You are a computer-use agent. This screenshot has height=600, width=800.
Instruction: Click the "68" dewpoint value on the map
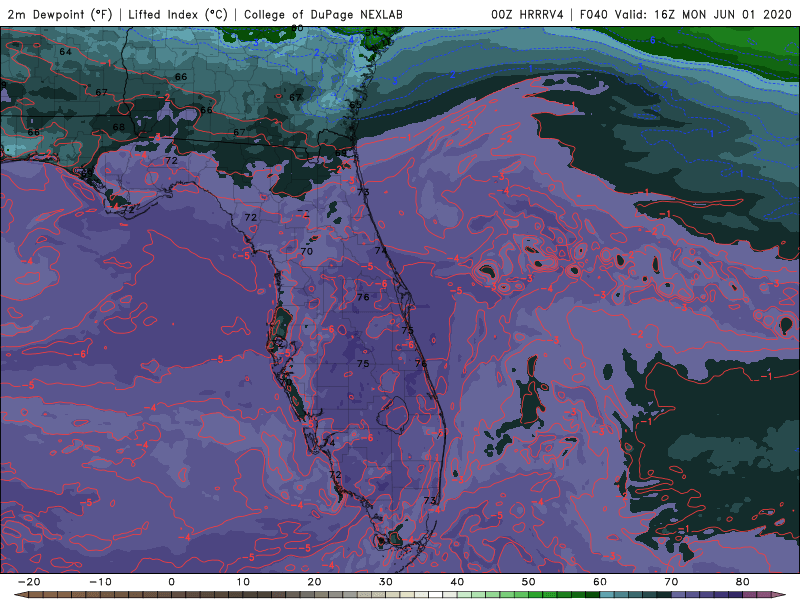(118, 127)
